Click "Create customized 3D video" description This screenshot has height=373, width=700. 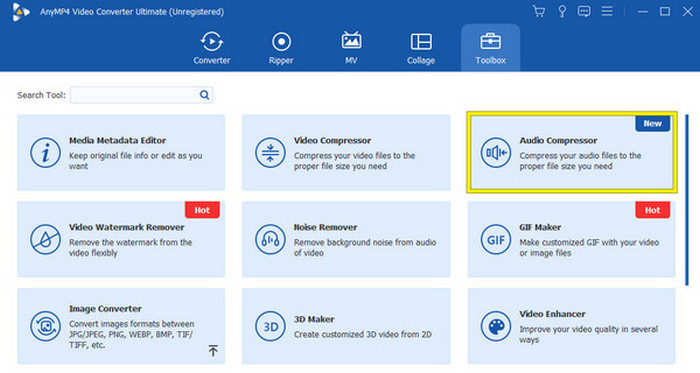(x=362, y=334)
